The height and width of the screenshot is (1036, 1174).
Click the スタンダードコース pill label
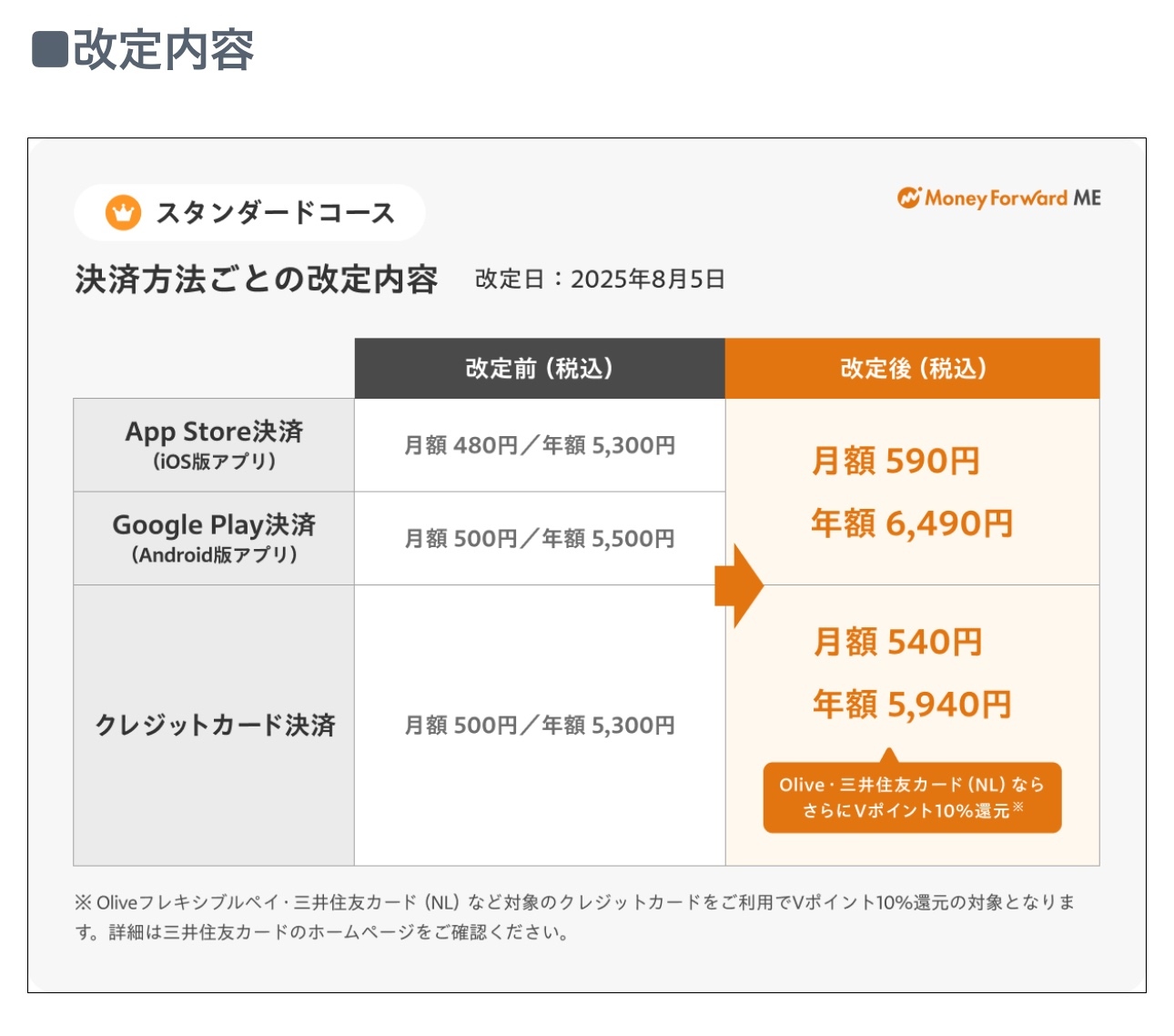(249, 213)
